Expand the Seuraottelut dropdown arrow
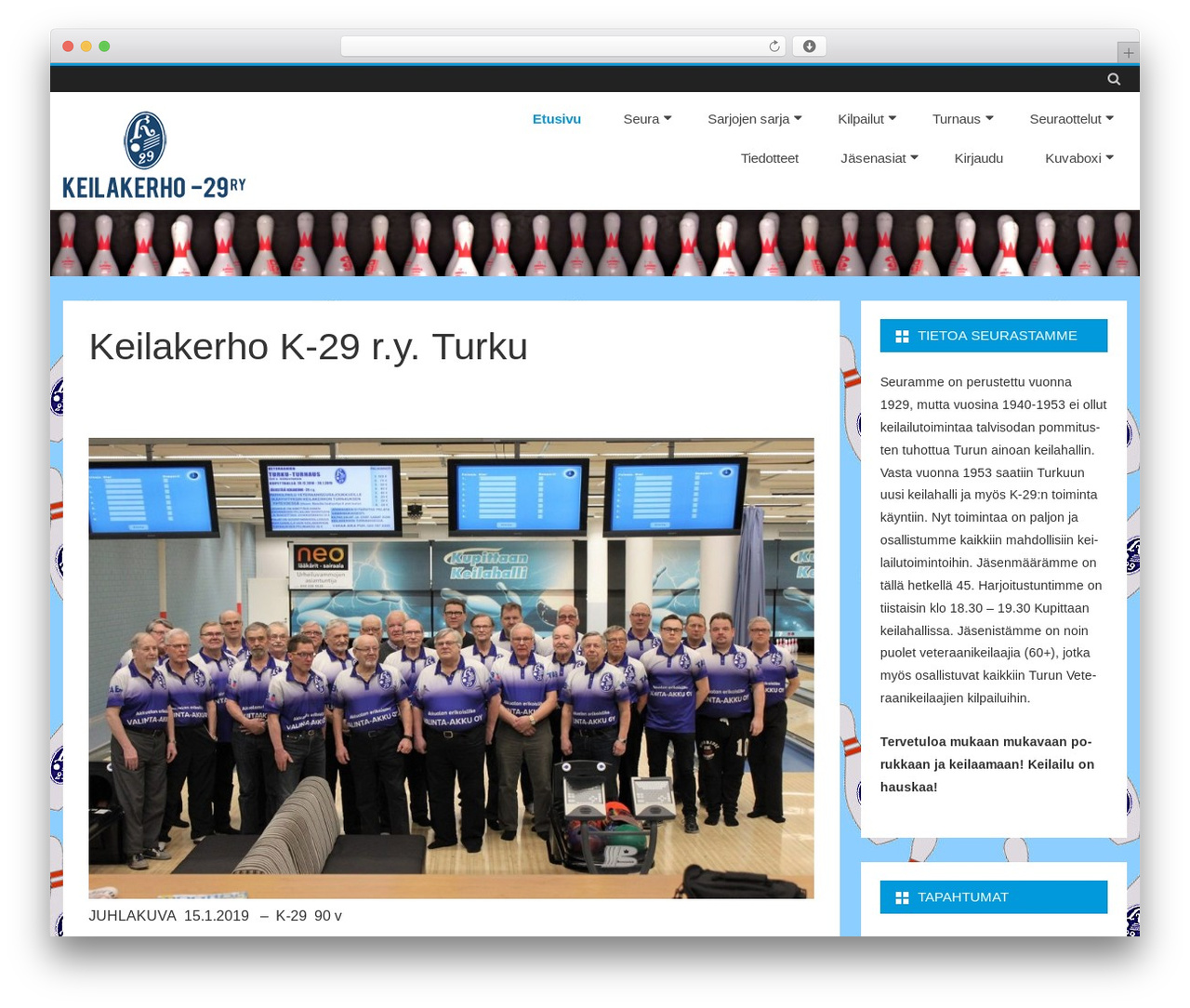 (1109, 118)
